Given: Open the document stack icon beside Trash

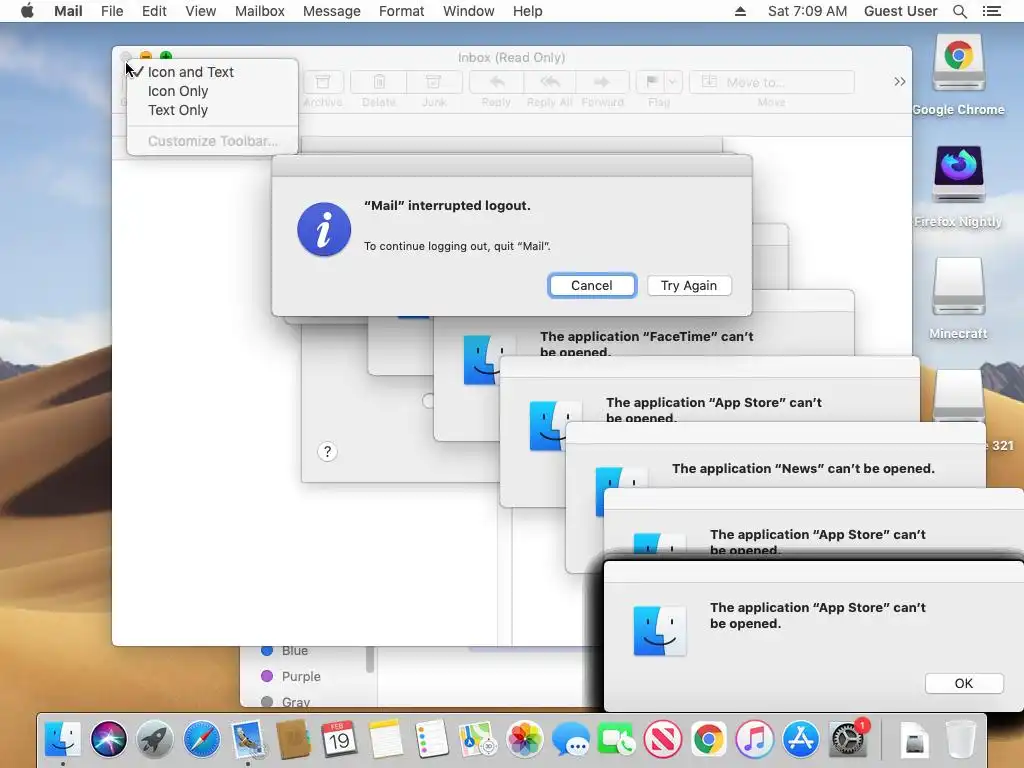Looking at the screenshot, I should point(915,739).
